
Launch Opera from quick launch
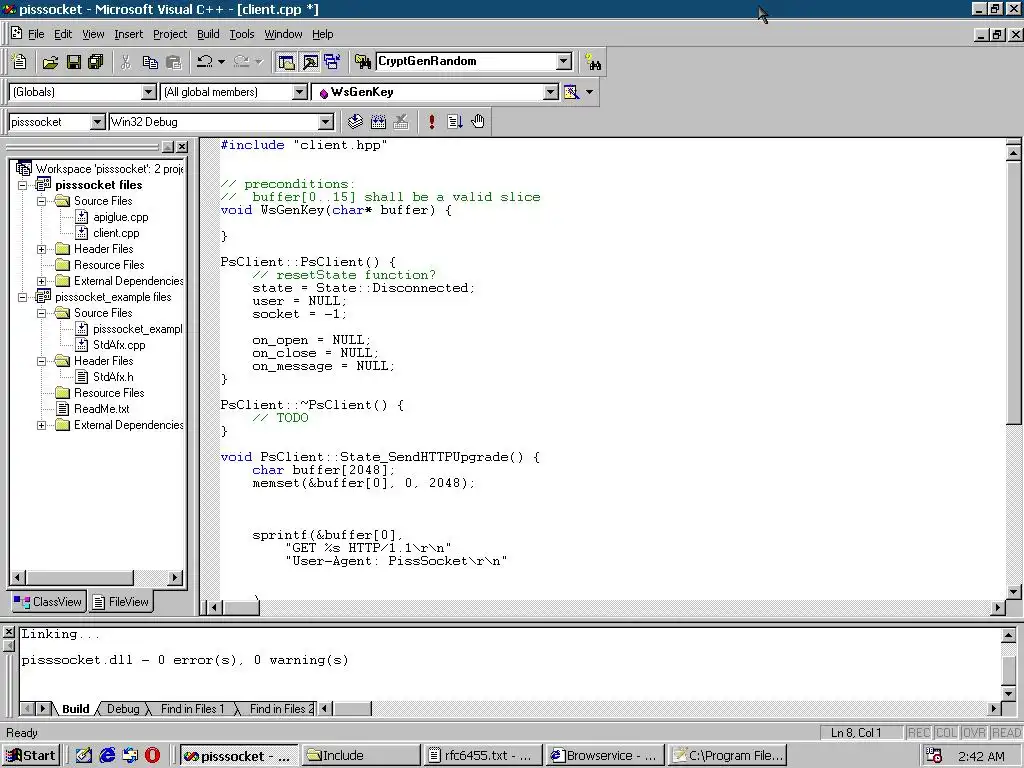(153, 756)
